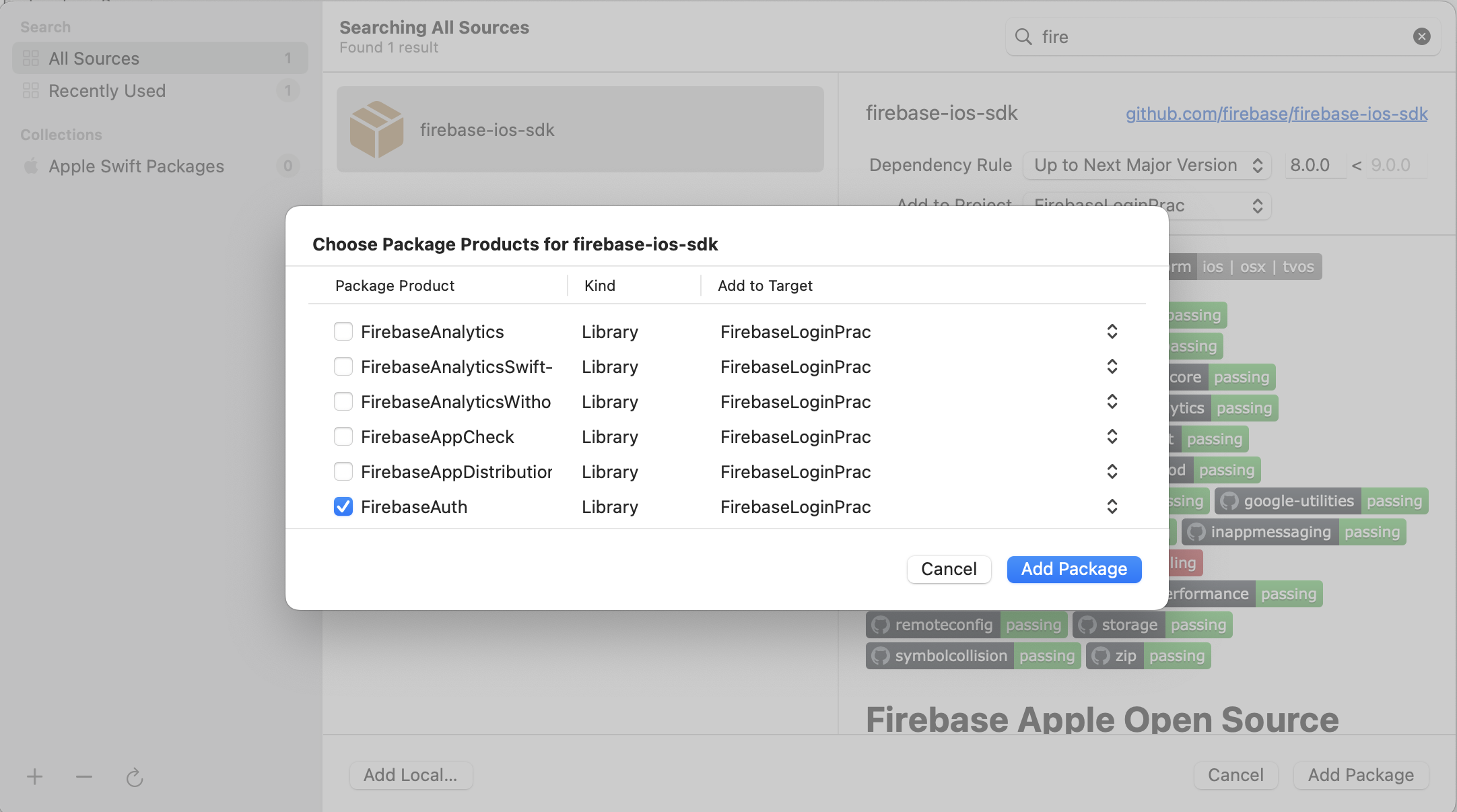Open target dropdown for FirebaseAuth row

pyautogui.click(x=1112, y=506)
